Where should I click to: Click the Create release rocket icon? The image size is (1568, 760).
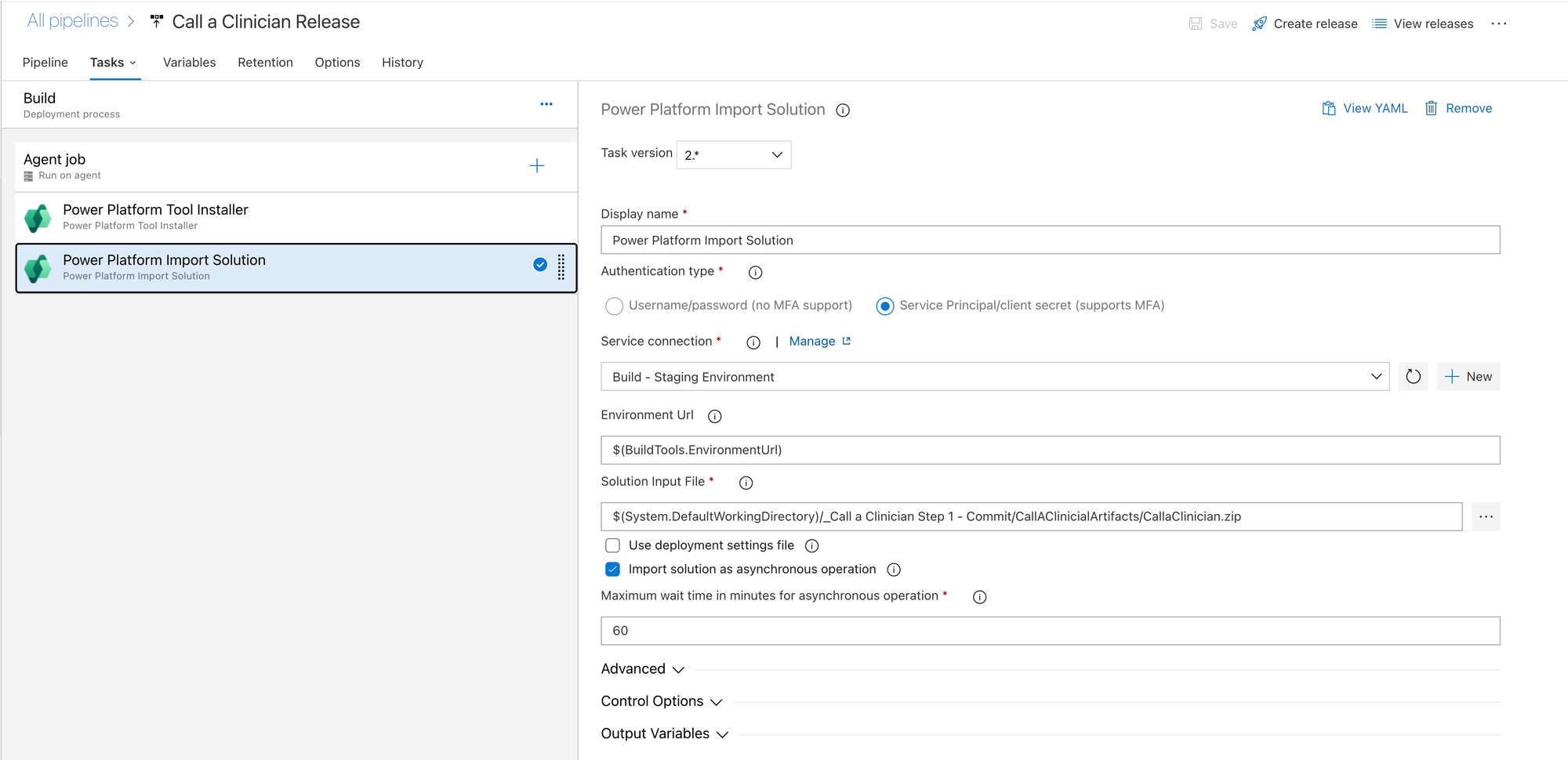pyautogui.click(x=1259, y=24)
